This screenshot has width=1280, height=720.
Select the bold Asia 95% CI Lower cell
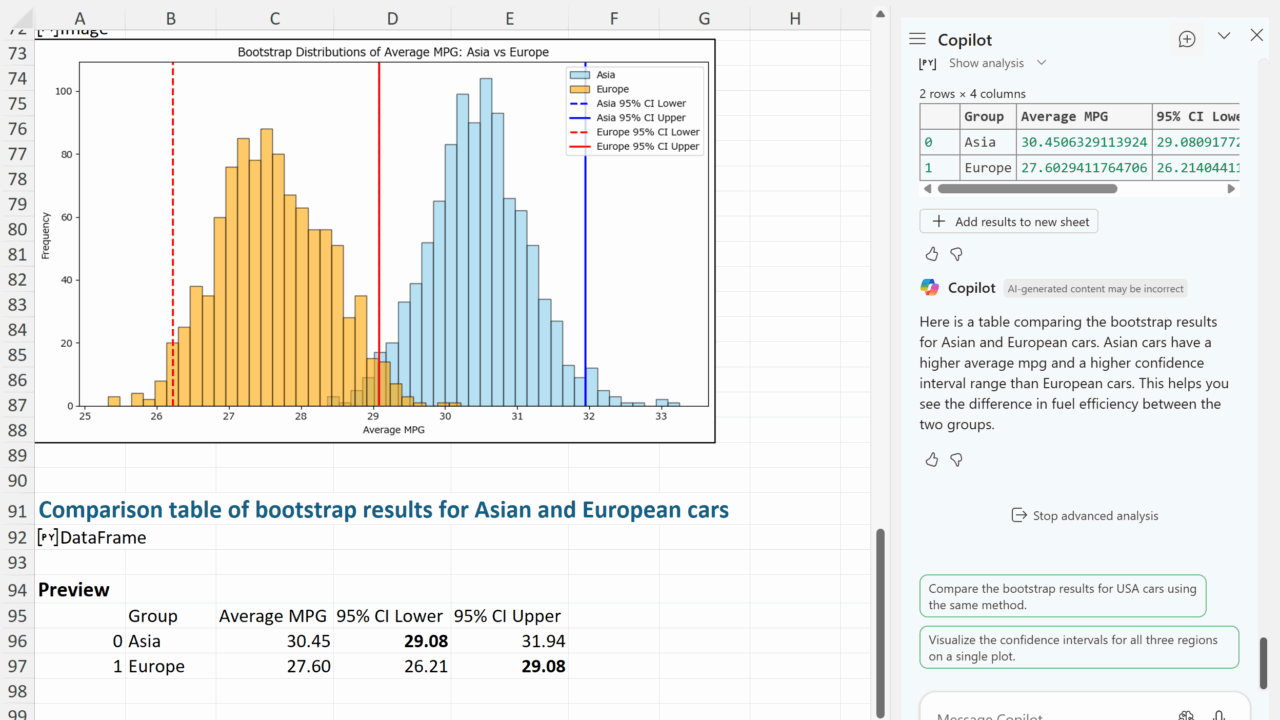(x=391, y=641)
